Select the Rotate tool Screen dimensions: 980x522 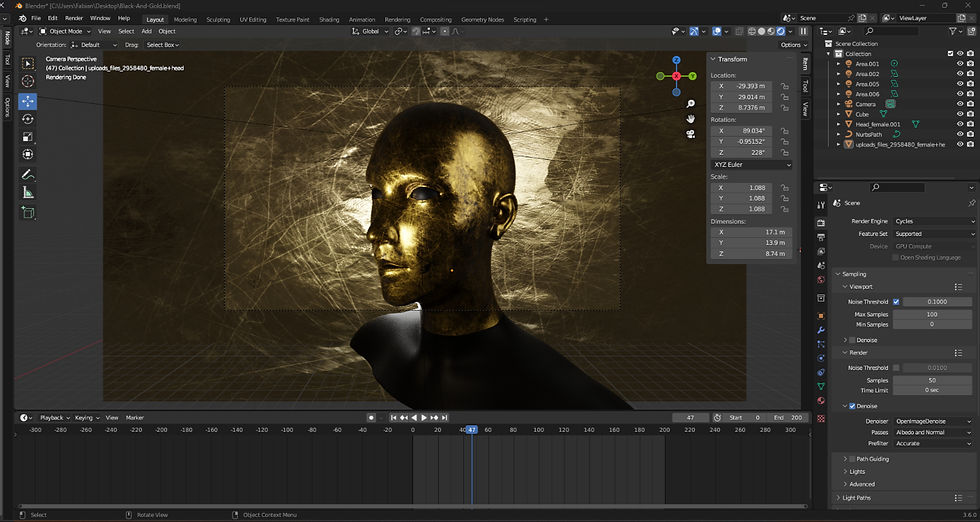click(x=28, y=119)
